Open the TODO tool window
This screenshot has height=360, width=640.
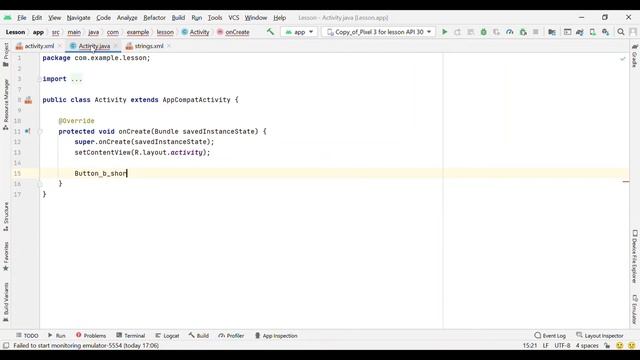click(x=27, y=336)
